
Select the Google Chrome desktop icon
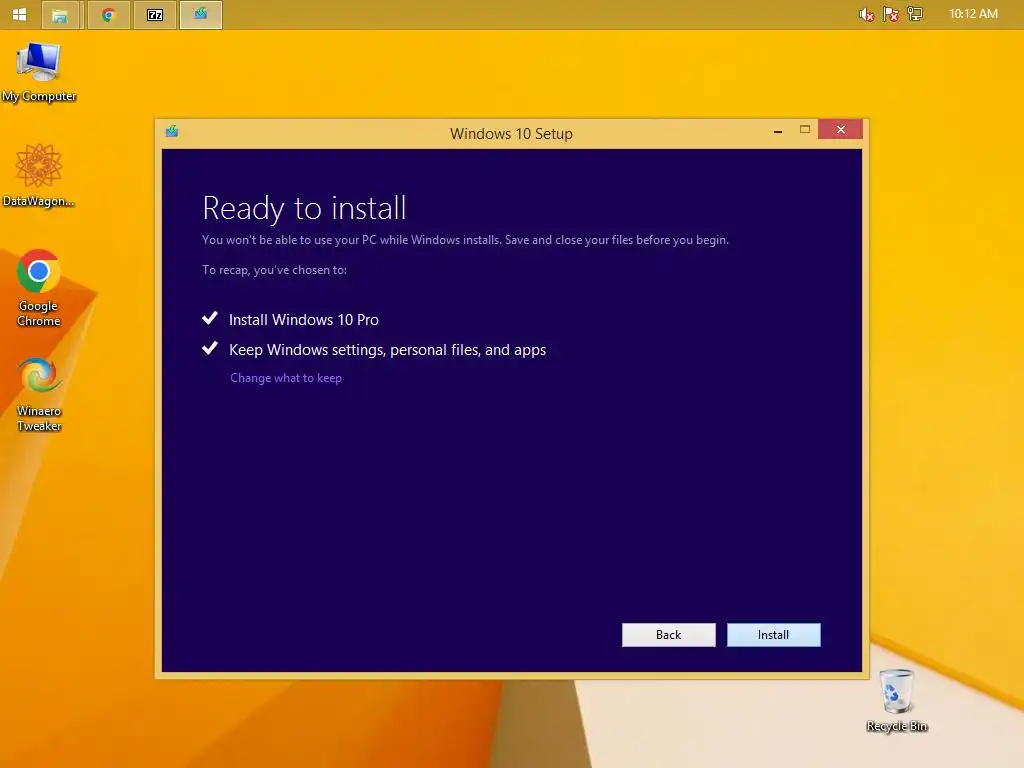pyautogui.click(x=39, y=287)
